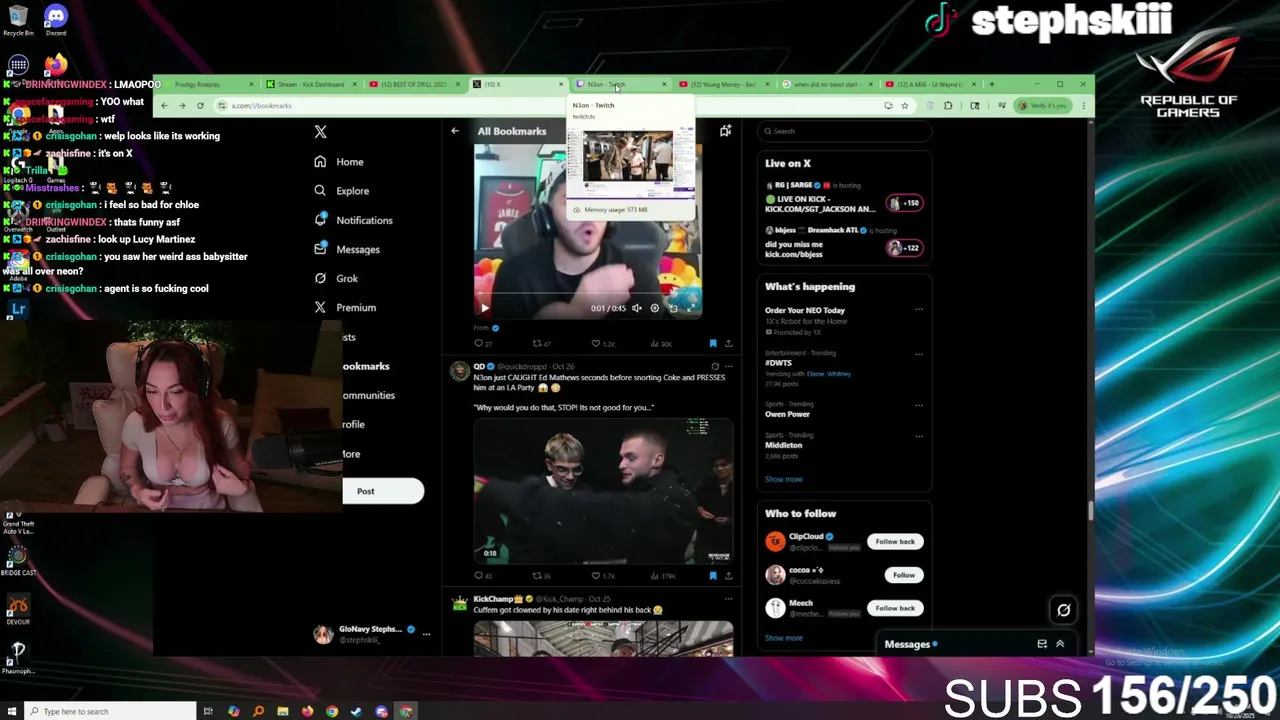Click the Post button
Viewport: 1280px width, 720px height.
point(383,491)
